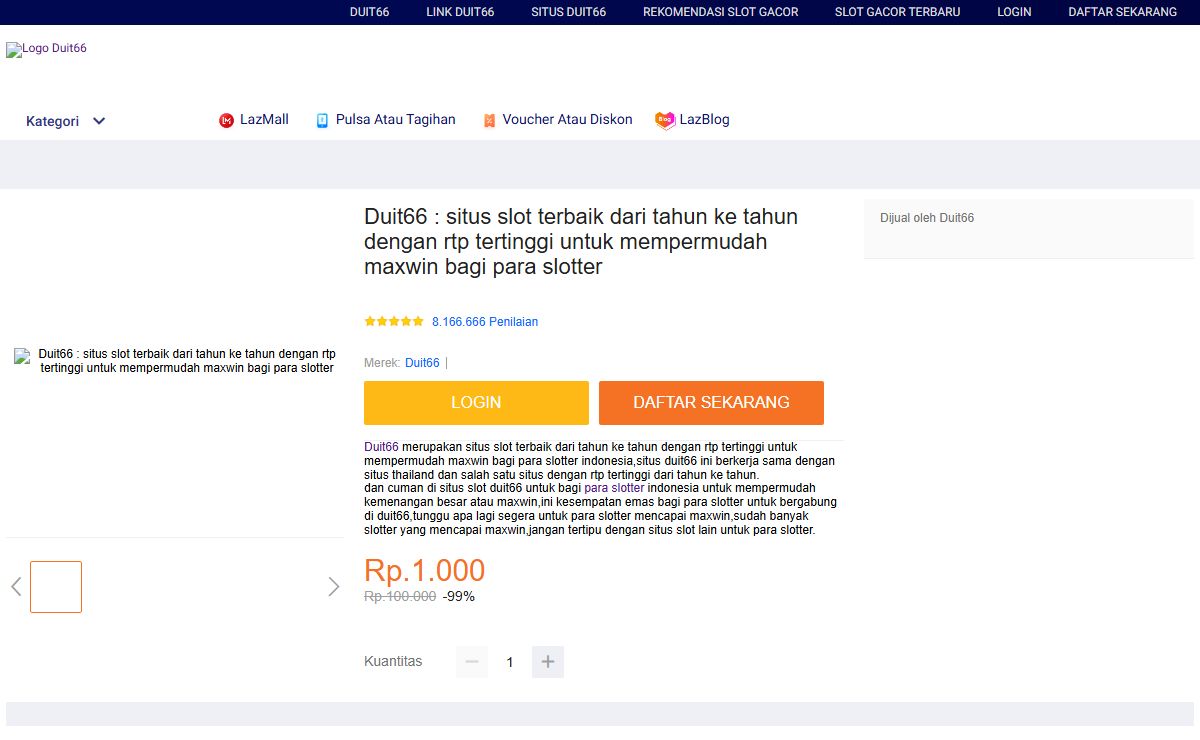Open SLOT GACOR TERBARU menu item

[897, 12]
